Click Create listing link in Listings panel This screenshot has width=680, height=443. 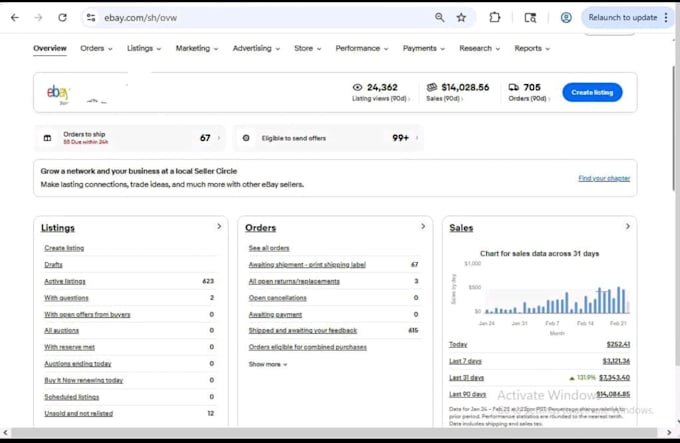click(x=64, y=248)
